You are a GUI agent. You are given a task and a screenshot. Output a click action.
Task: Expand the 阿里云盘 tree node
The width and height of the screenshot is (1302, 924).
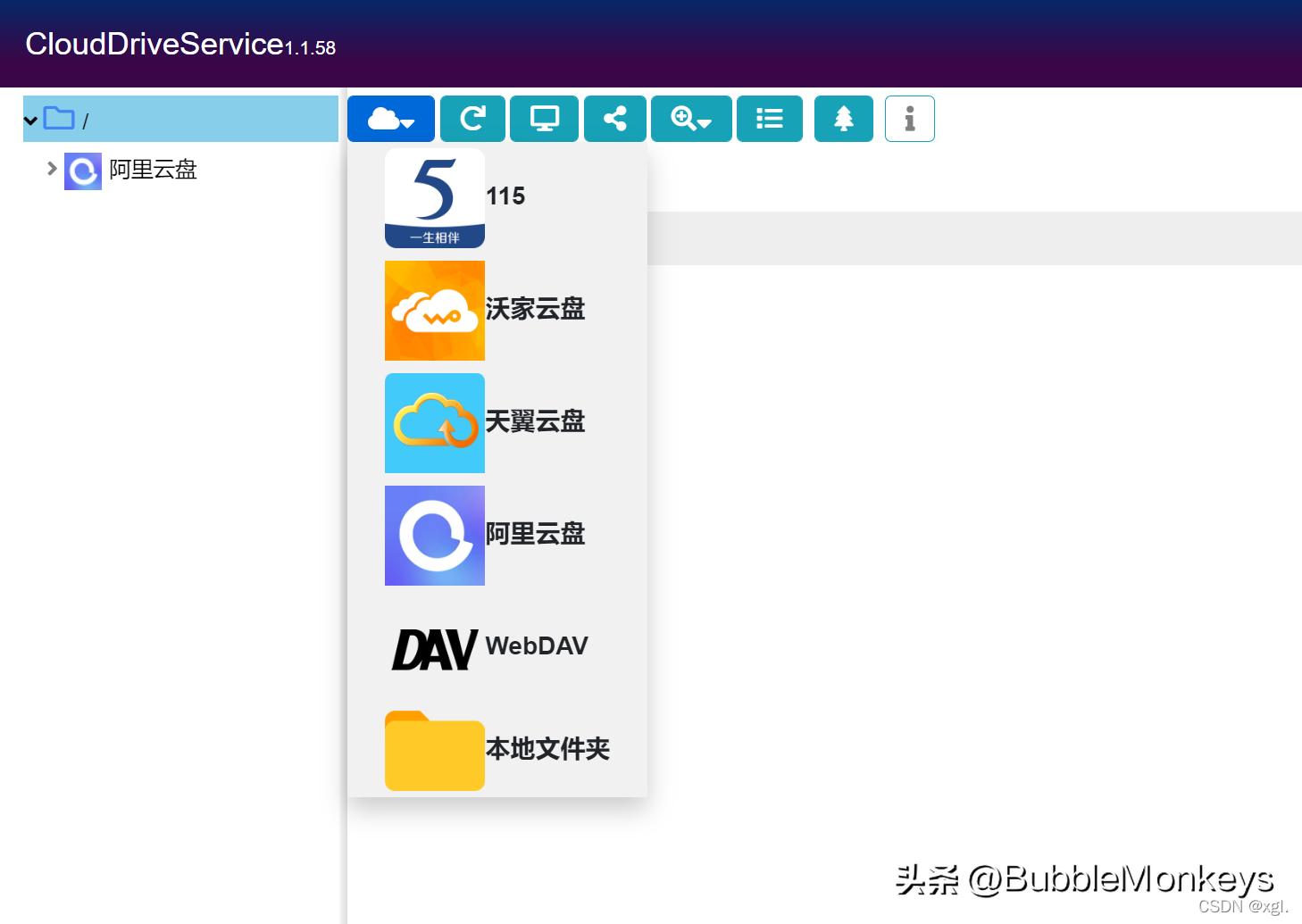pos(51,168)
